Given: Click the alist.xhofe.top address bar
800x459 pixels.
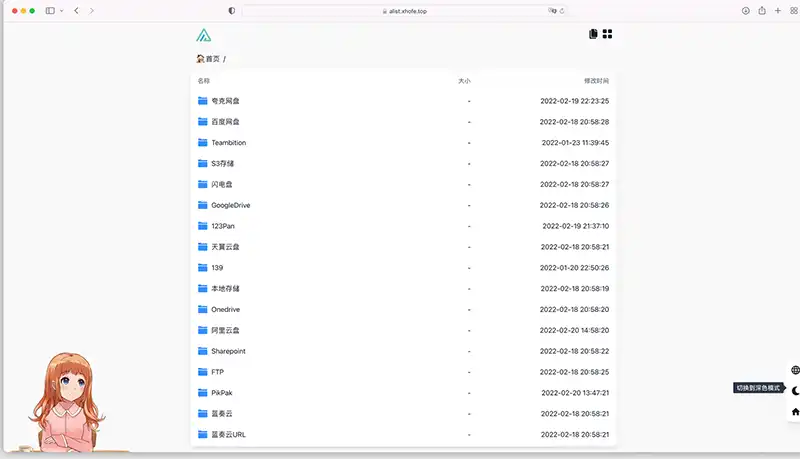Looking at the screenshot, I should coord(405,11).
